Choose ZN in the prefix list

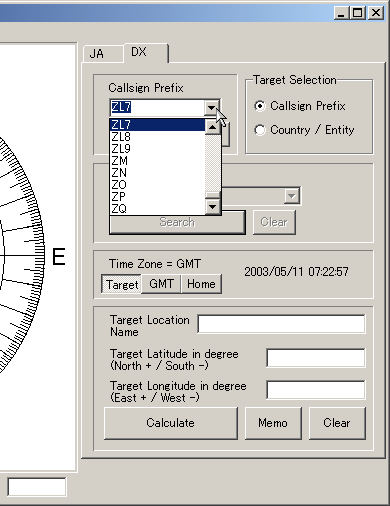pos(158,173)
